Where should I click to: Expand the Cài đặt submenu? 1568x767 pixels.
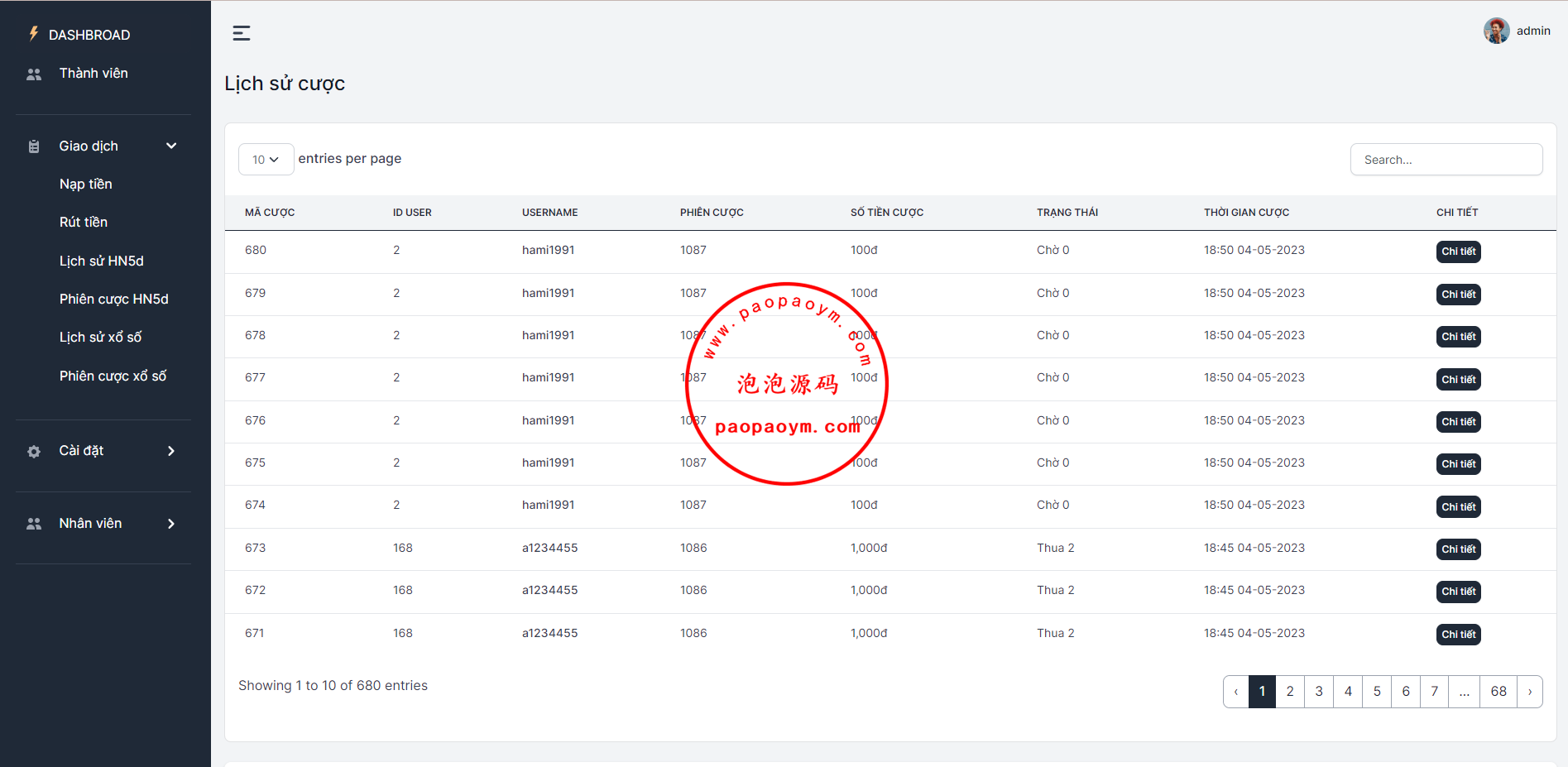(171, 451)
